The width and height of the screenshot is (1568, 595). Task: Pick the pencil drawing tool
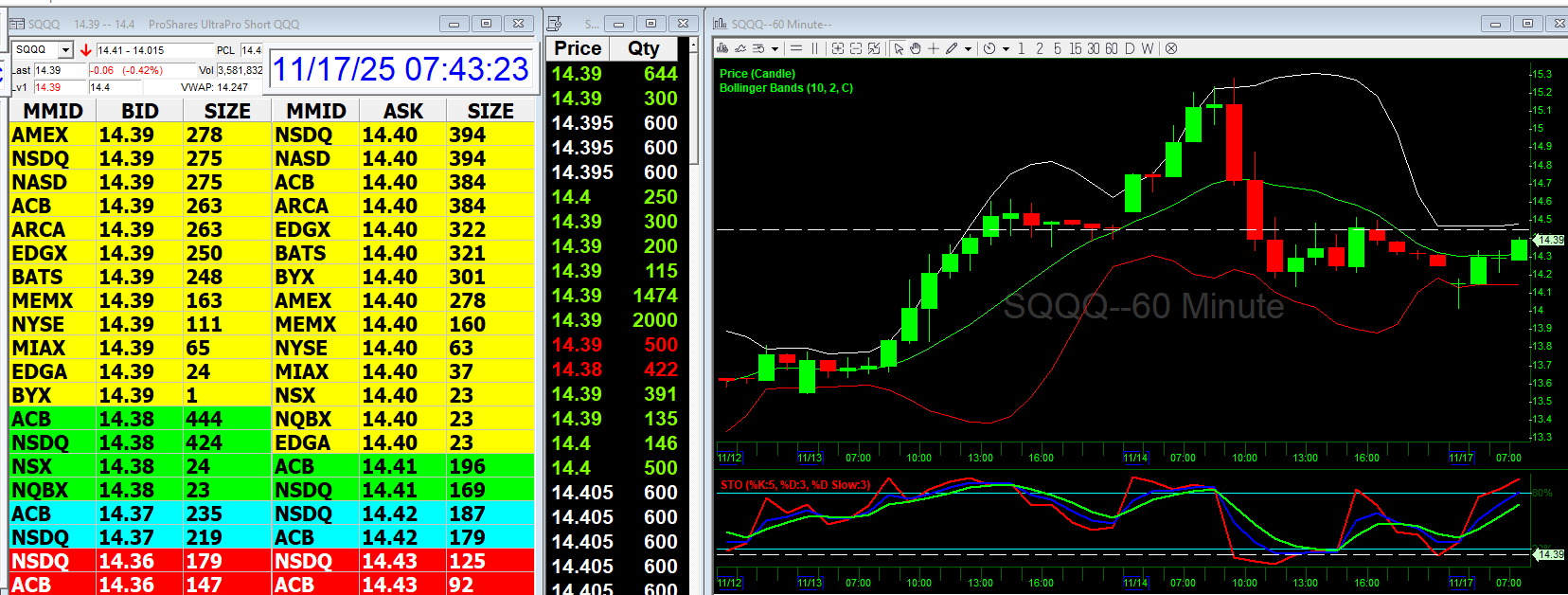(952, 48)
